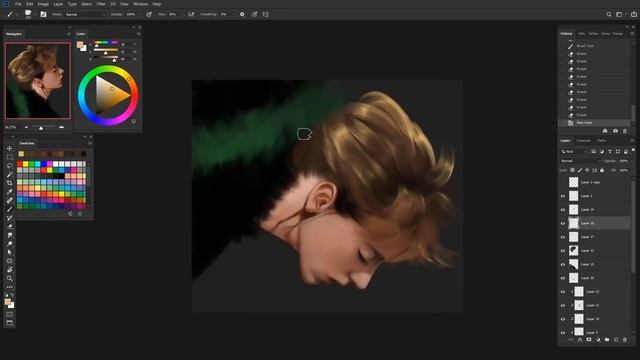Open History panel menu
Screen dimensions: 640x360
point(632,33)
